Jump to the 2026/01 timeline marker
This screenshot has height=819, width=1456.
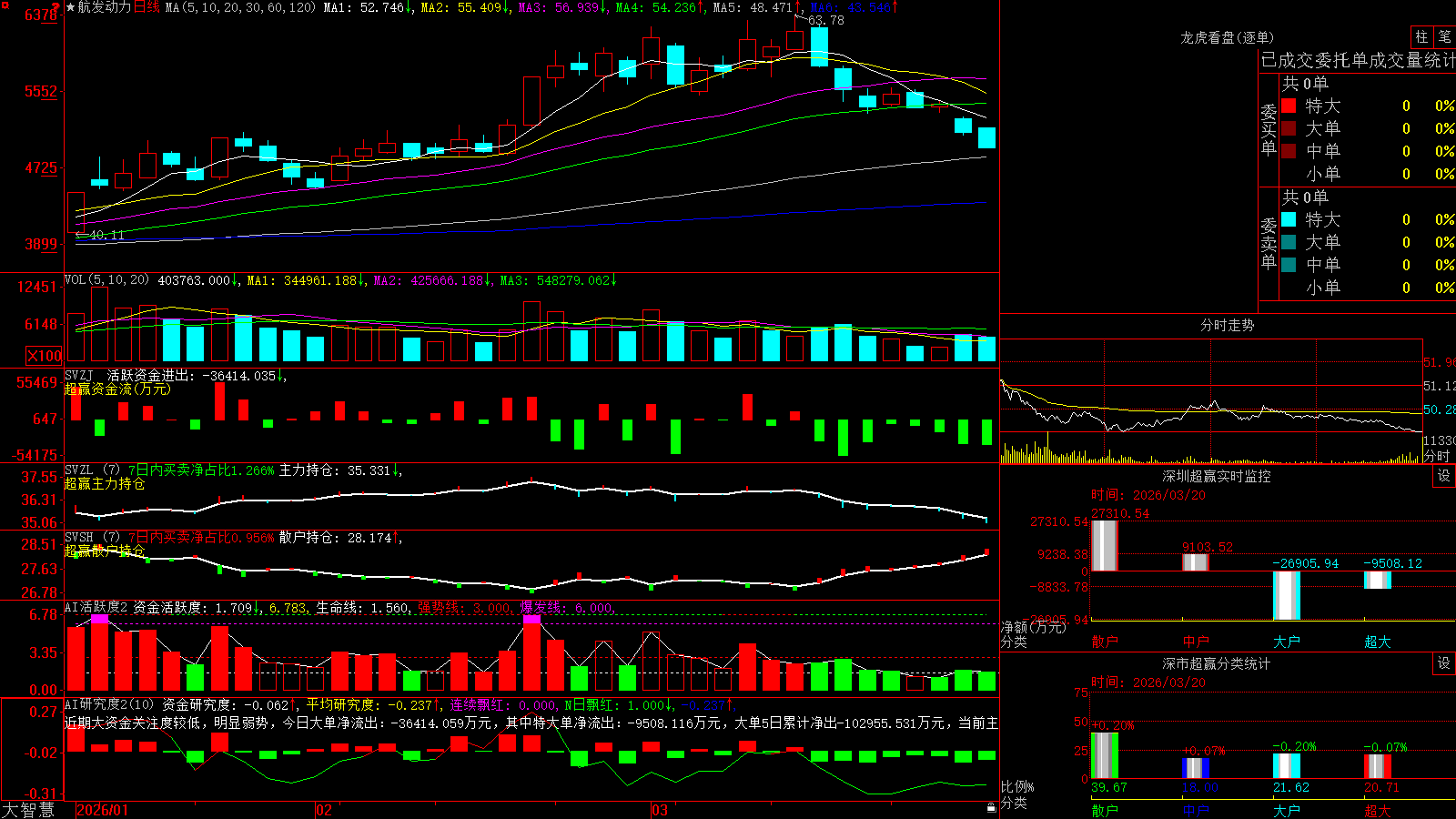click(103, 810)
